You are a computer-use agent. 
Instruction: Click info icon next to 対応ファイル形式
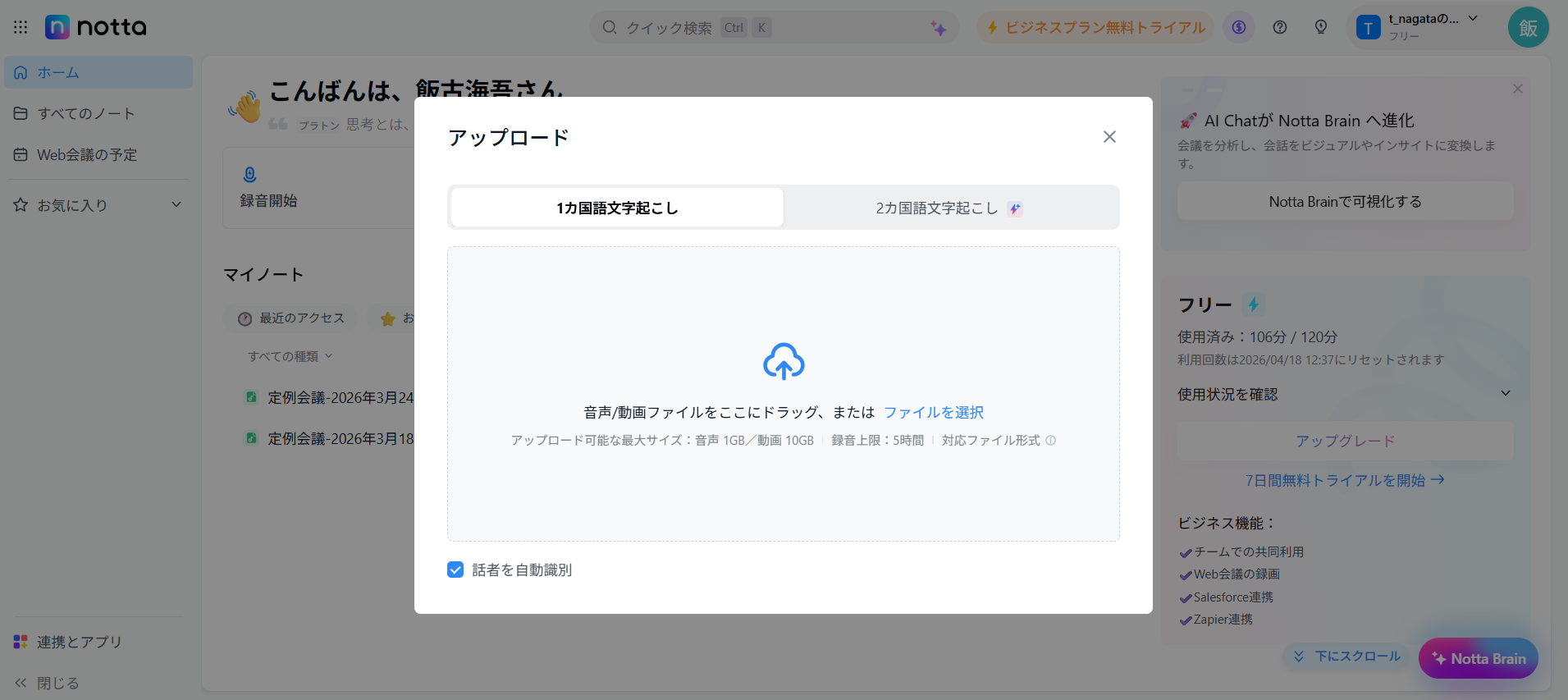coord(1050,441)
